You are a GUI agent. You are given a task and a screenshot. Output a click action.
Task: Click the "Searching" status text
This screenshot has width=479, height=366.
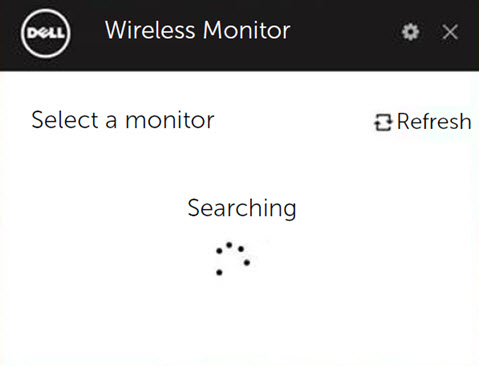pos(242,208)
